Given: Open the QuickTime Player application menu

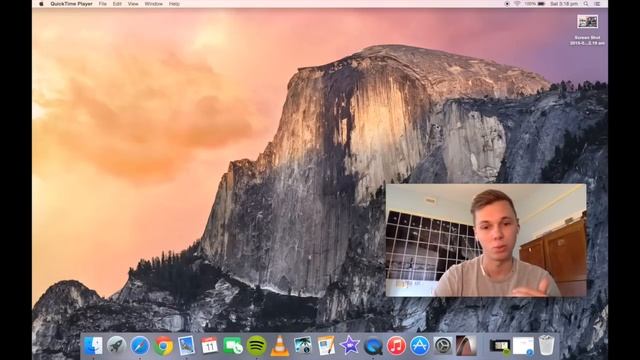Looking at the screenshot, I should [x=71, y=4].
